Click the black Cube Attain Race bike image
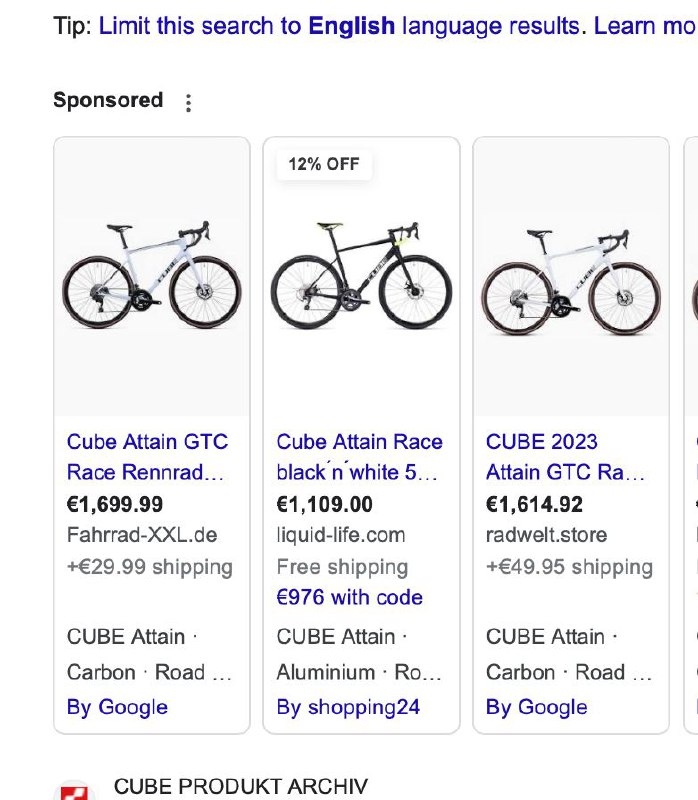 click(x=361, y=278)
